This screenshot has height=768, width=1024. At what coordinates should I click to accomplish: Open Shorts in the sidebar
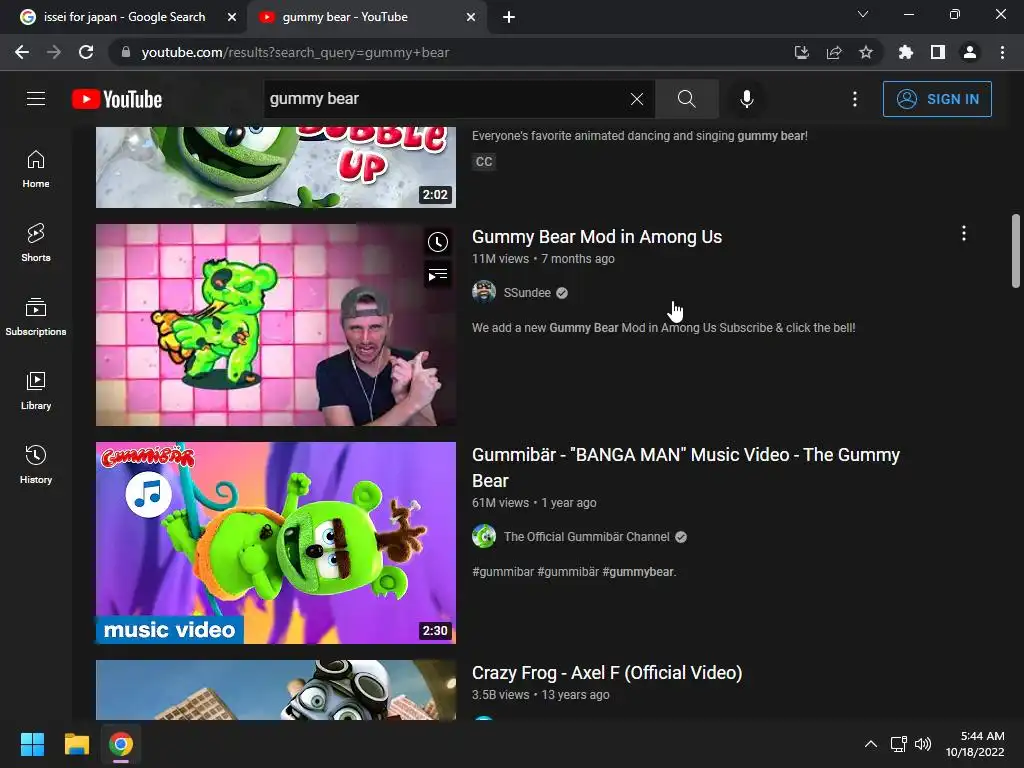(36, 243)
